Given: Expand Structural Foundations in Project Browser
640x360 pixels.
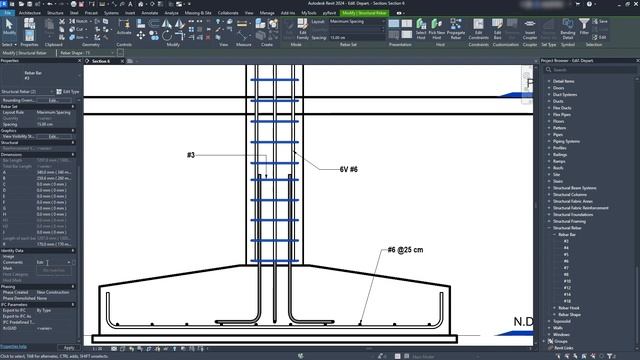Looking at the screenshot, I should pyautogui.click(x=549, y=215).
